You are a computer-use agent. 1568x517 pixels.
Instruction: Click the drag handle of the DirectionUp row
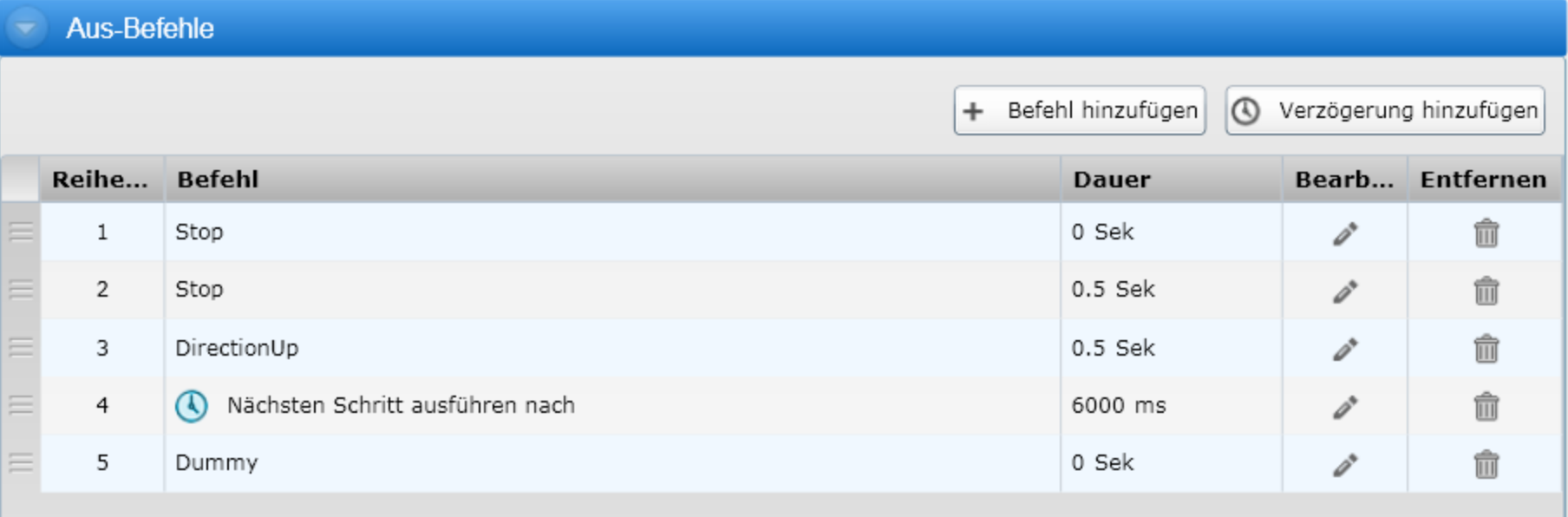point(21,347)
